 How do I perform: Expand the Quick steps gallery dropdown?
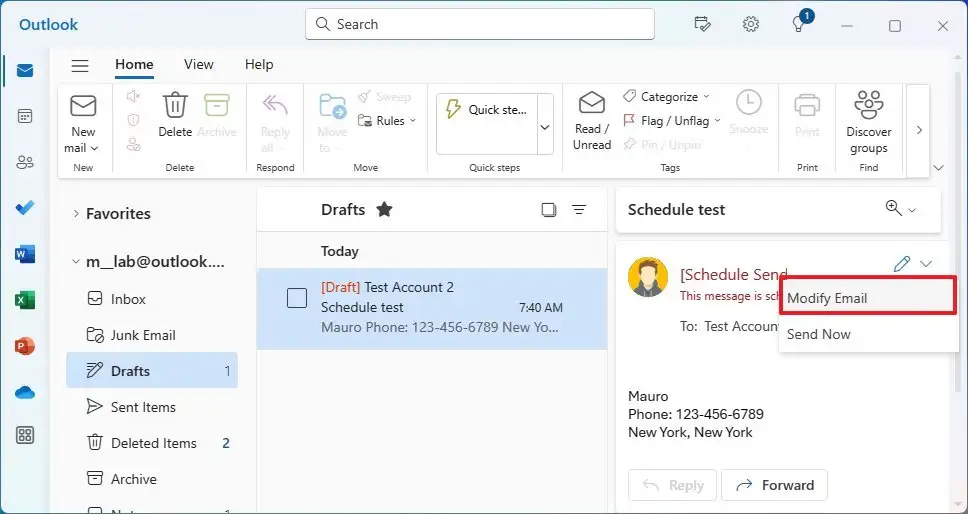tap(545, 127)
